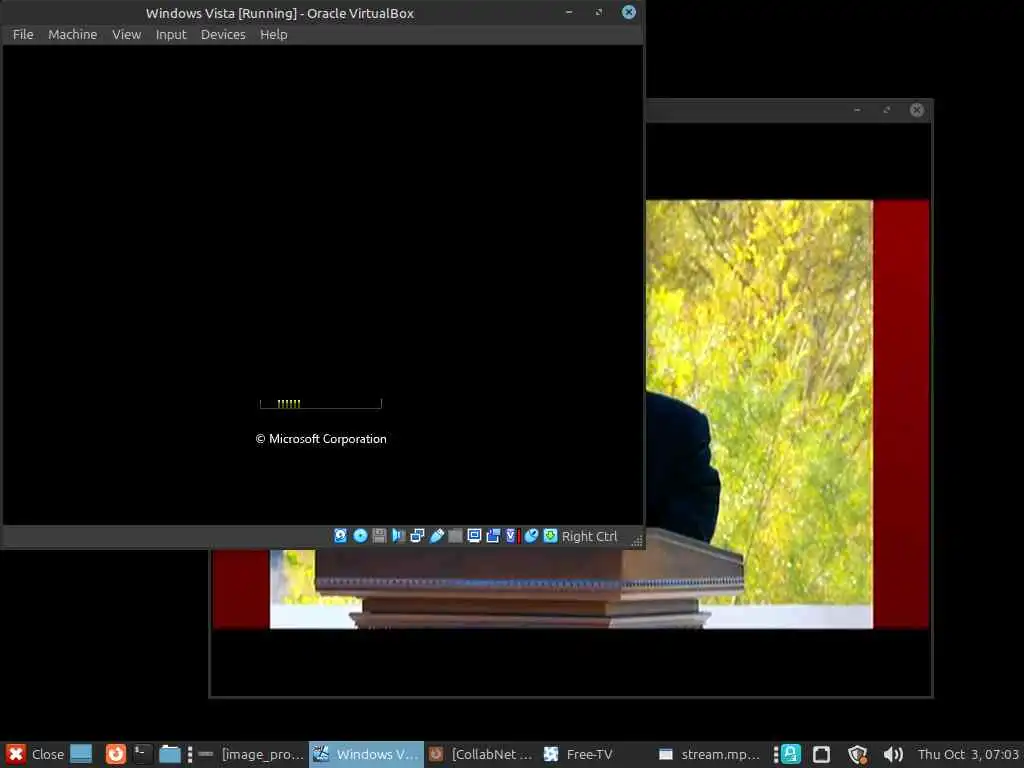Click the gray shared folders status icon
Image resolution: width=1024 pixels, height=768 pixels.
click(455, 536)
